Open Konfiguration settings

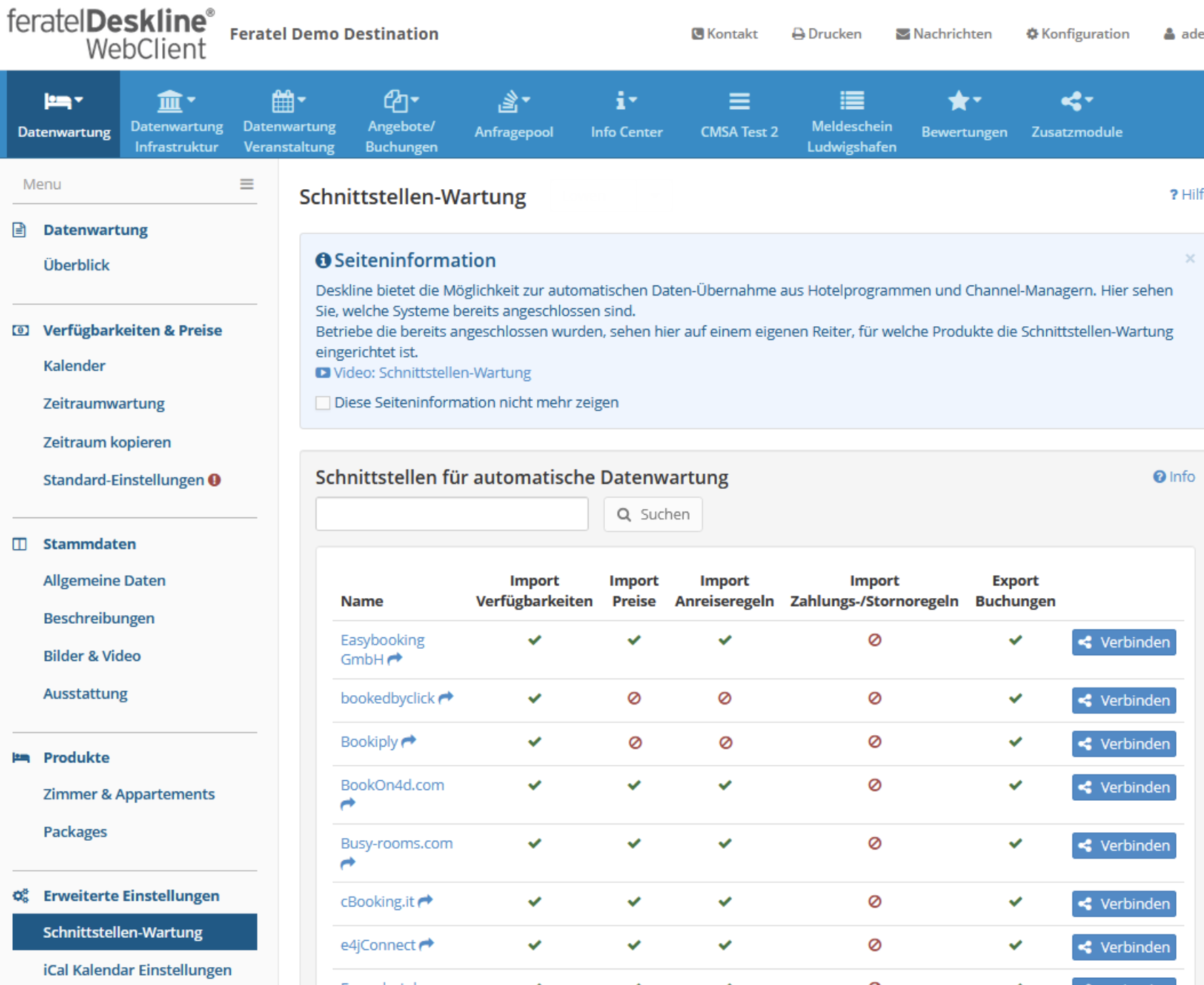point(1078,34)
